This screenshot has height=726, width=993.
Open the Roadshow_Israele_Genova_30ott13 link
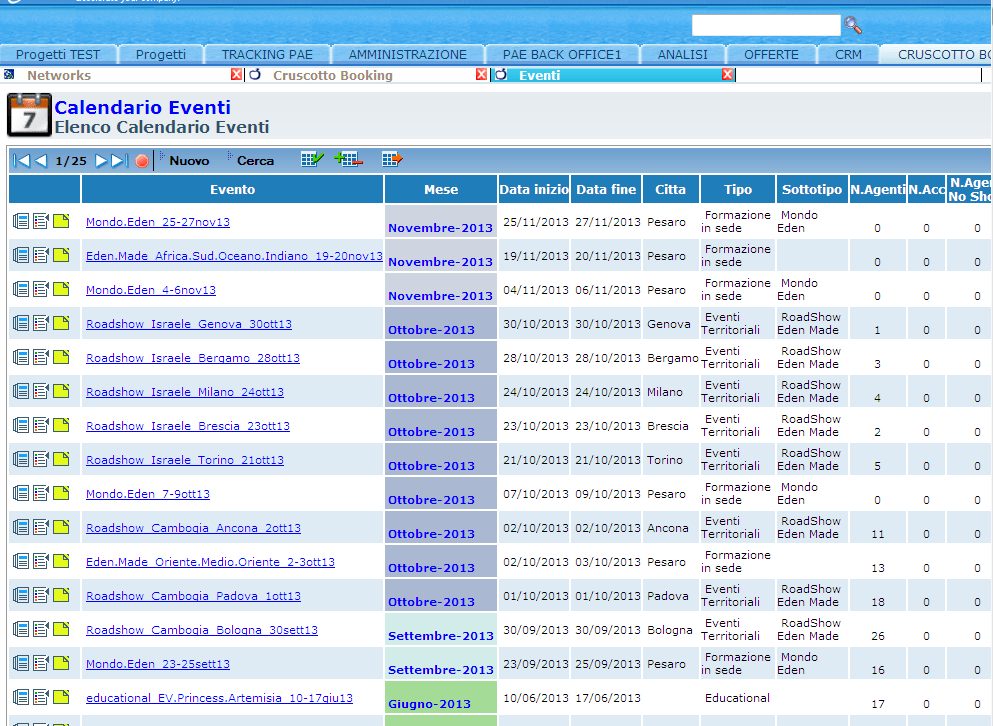(x=189, y=324)
